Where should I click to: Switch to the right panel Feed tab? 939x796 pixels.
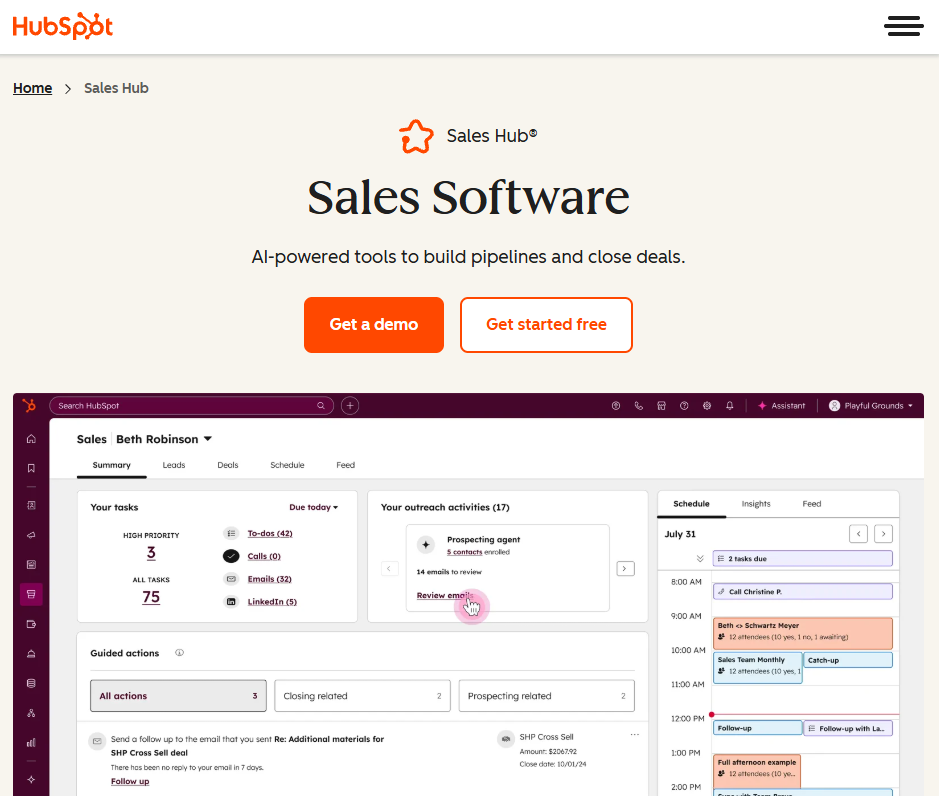[811, 504]
